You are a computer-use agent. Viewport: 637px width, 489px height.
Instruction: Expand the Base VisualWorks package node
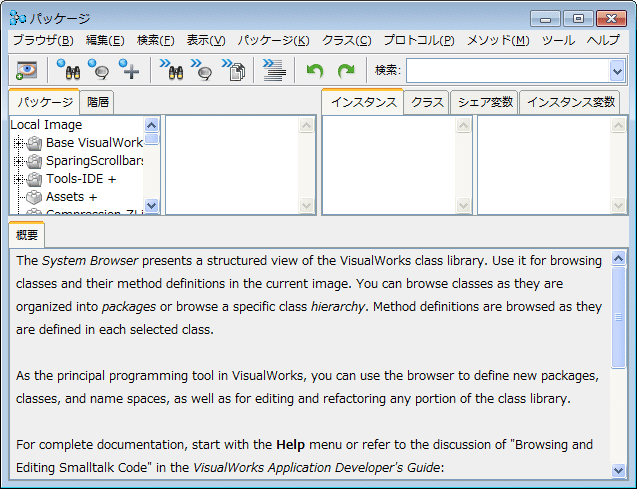pyautogui.click(x=18, y=143)
